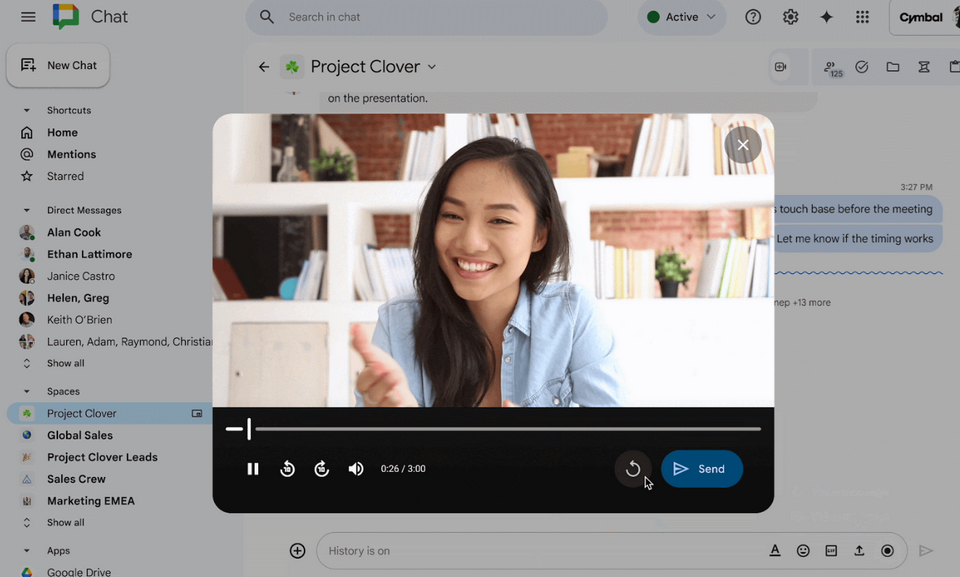Start a New Chat

click(x=58, y=66)
